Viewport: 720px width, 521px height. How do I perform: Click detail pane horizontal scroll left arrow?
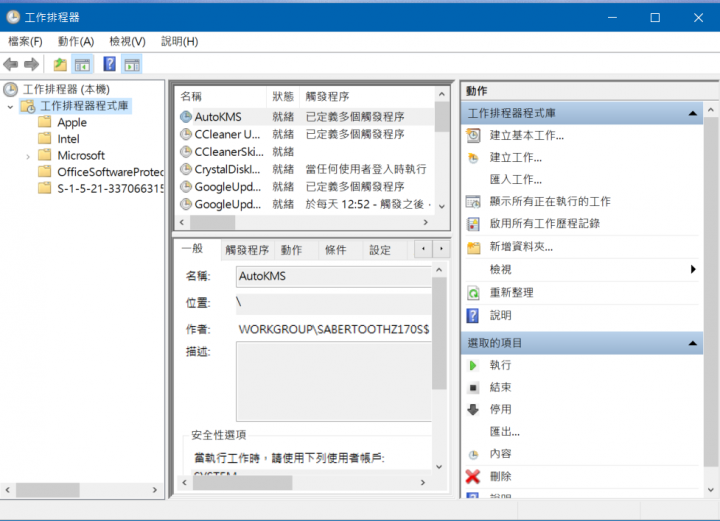click(184, 482)
